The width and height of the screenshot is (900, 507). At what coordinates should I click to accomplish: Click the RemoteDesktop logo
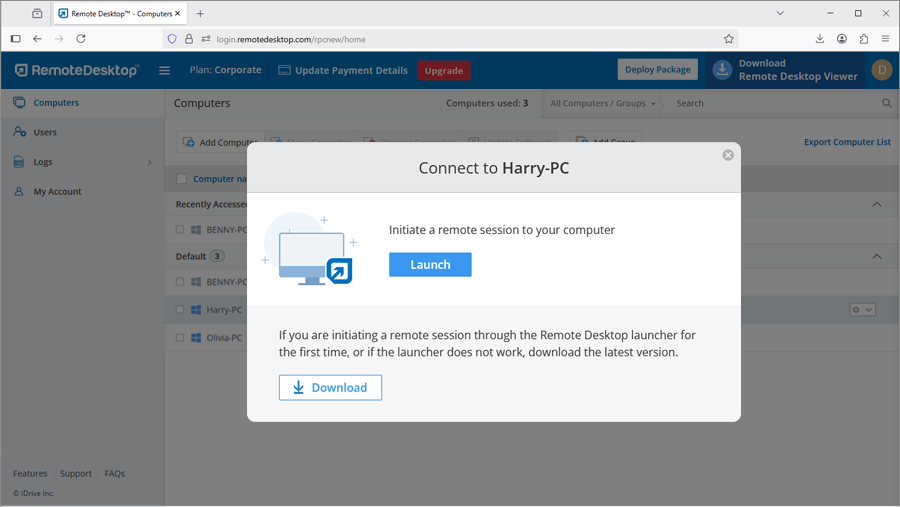click(x=77, y=70)
